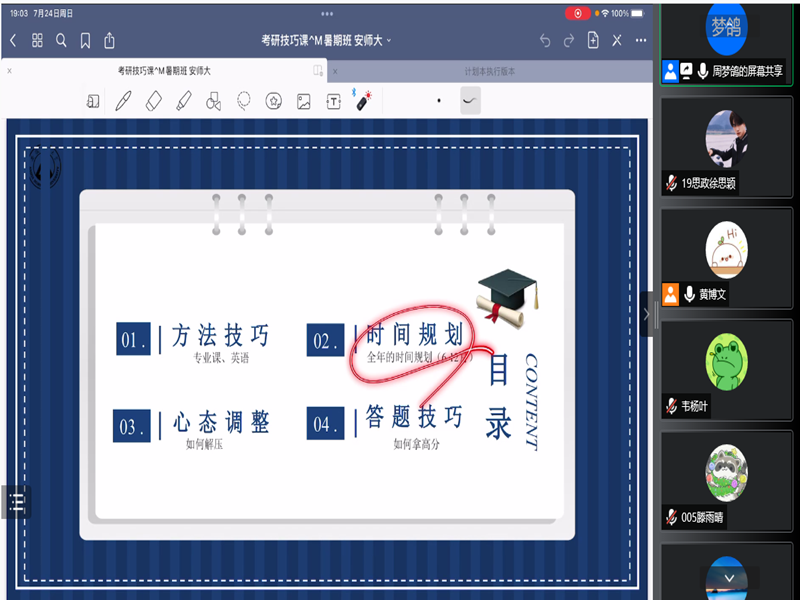Activate the laser pointer tool
This screenshot has width=800, height=600.
[x=365, y=100]
